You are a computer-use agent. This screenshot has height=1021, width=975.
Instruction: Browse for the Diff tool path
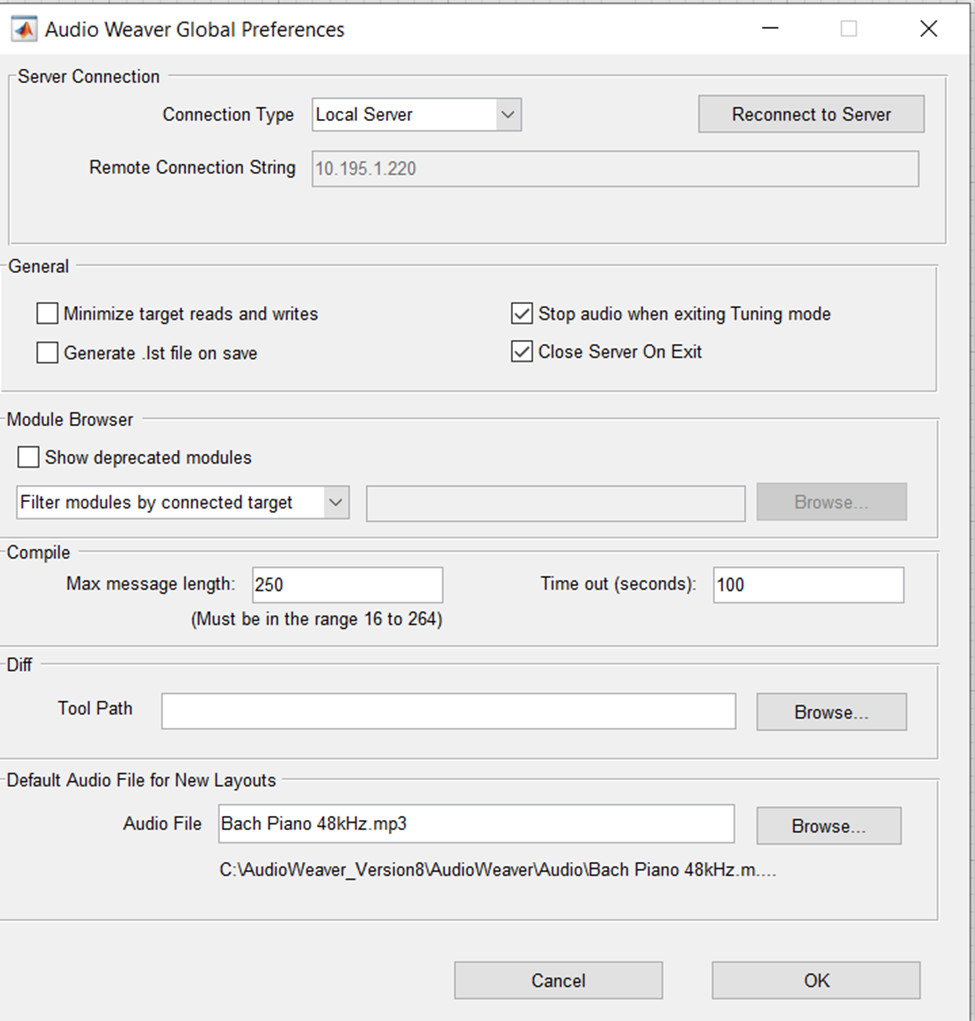click(x=831, y=712)
